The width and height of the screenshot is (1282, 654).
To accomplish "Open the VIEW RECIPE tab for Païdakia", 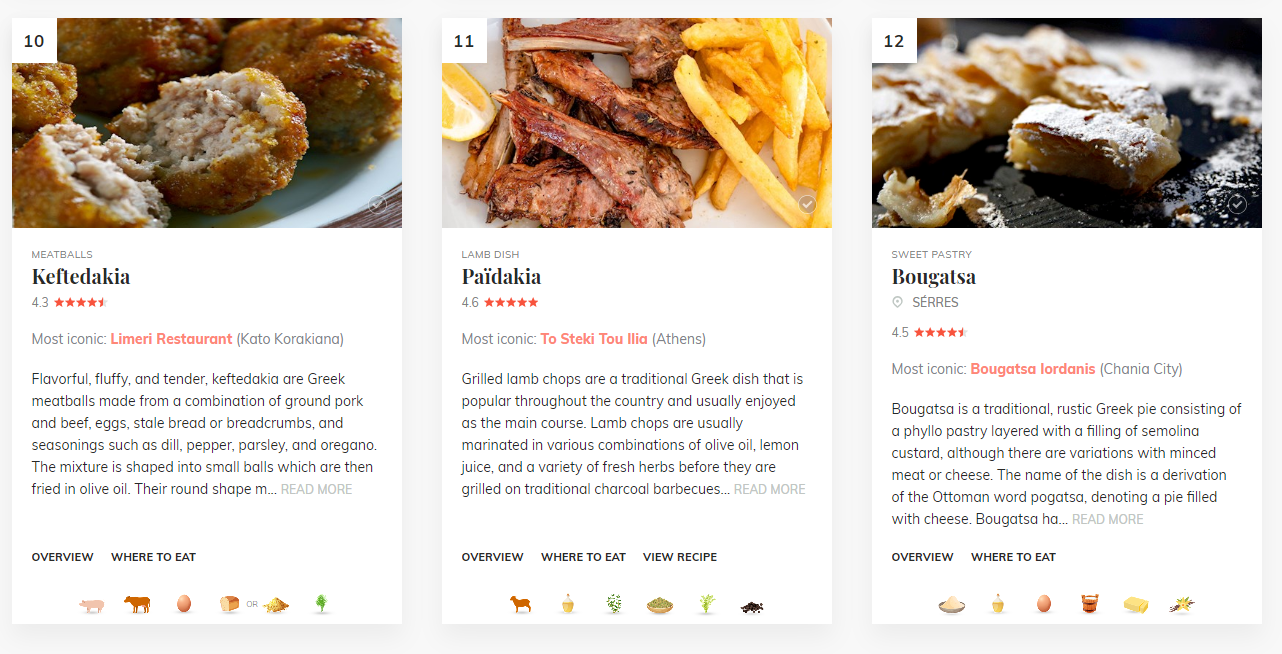I will point(680,557).
